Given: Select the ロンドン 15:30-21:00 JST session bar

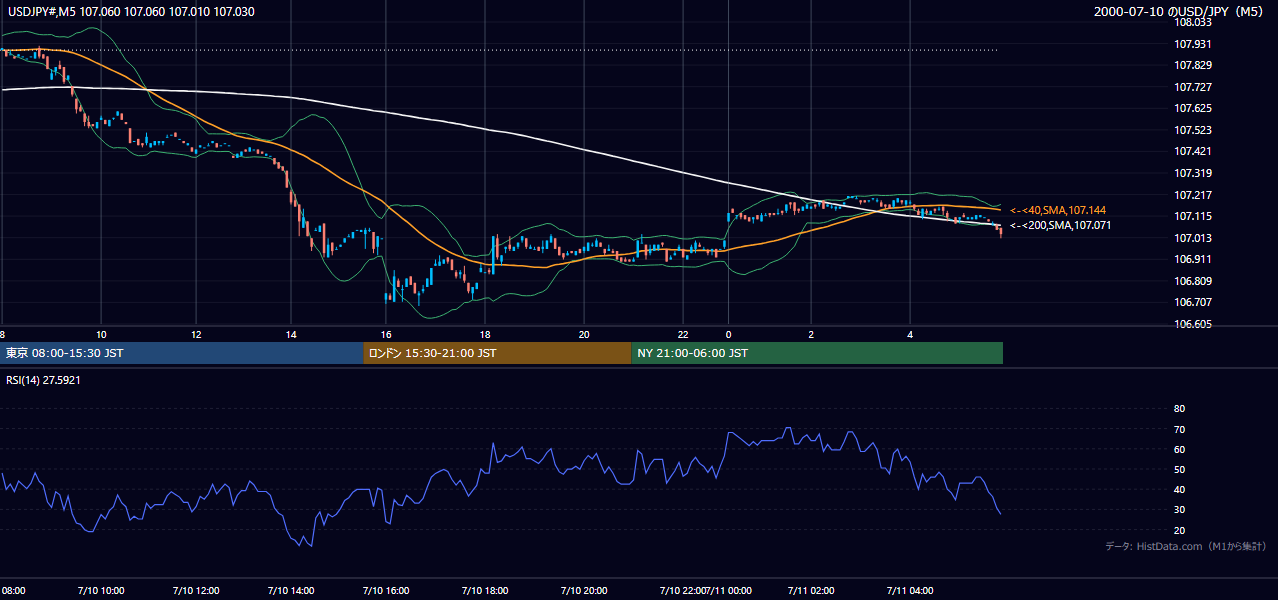Looking at the screenshot, I should (x=497, y=353).
